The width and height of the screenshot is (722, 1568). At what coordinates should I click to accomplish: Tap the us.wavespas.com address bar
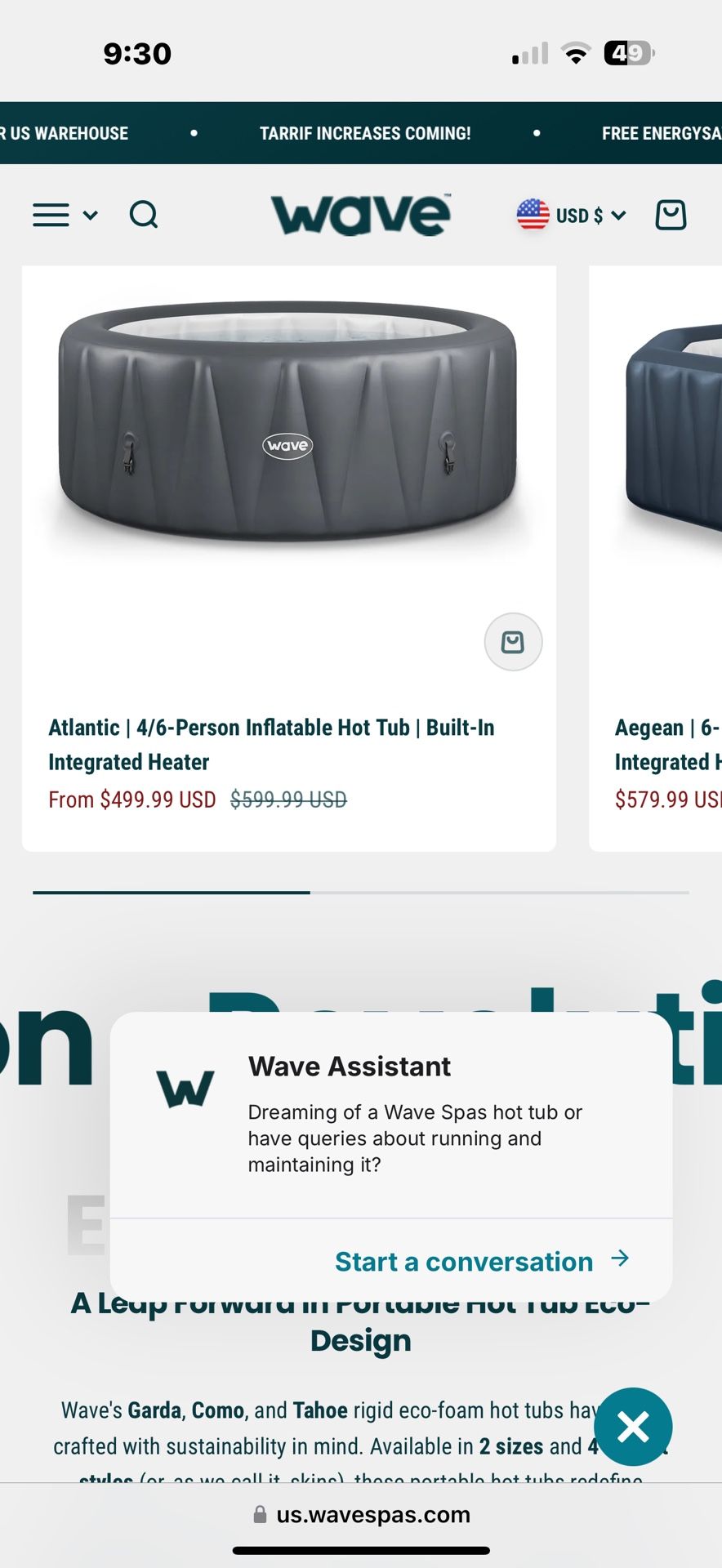coord(361,1515)
